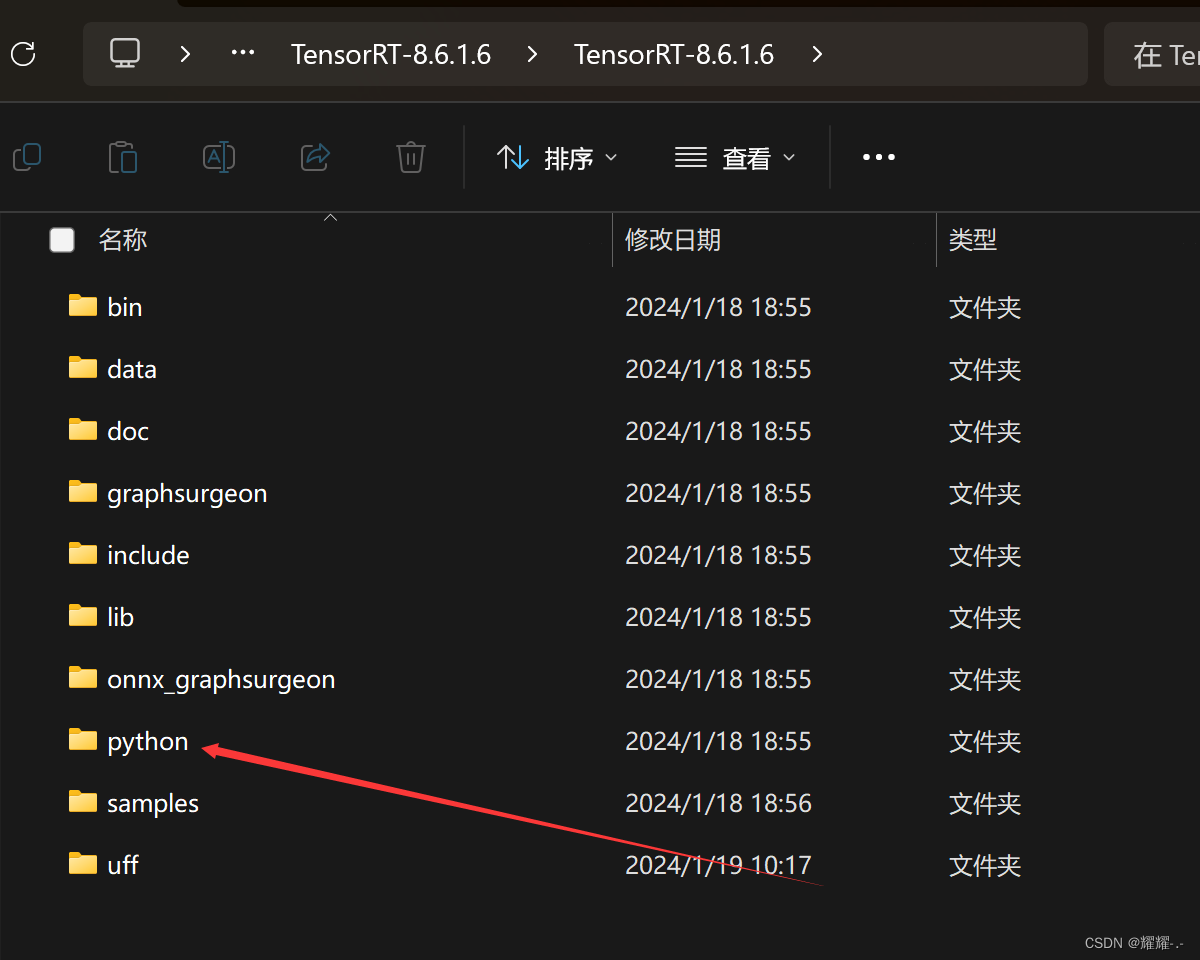Select the doc folder icon
This screenshot has height=960, width=1200.
(x=83, y=430)
